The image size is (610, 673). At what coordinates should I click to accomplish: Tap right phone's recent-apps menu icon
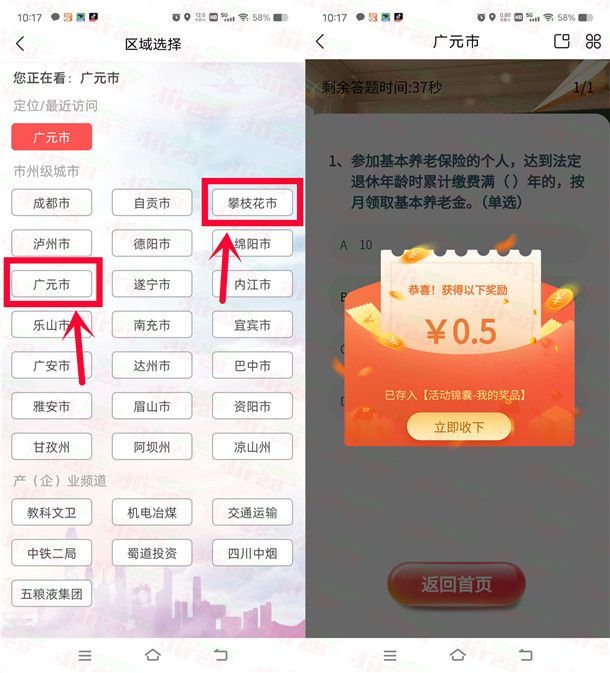point(390,655)
